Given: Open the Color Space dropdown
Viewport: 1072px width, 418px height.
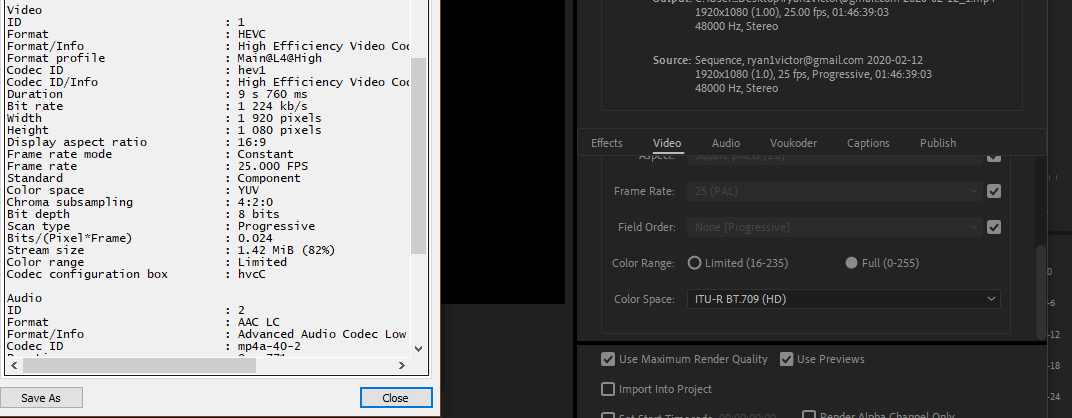Looking at the screenshot, I should 842,299.
